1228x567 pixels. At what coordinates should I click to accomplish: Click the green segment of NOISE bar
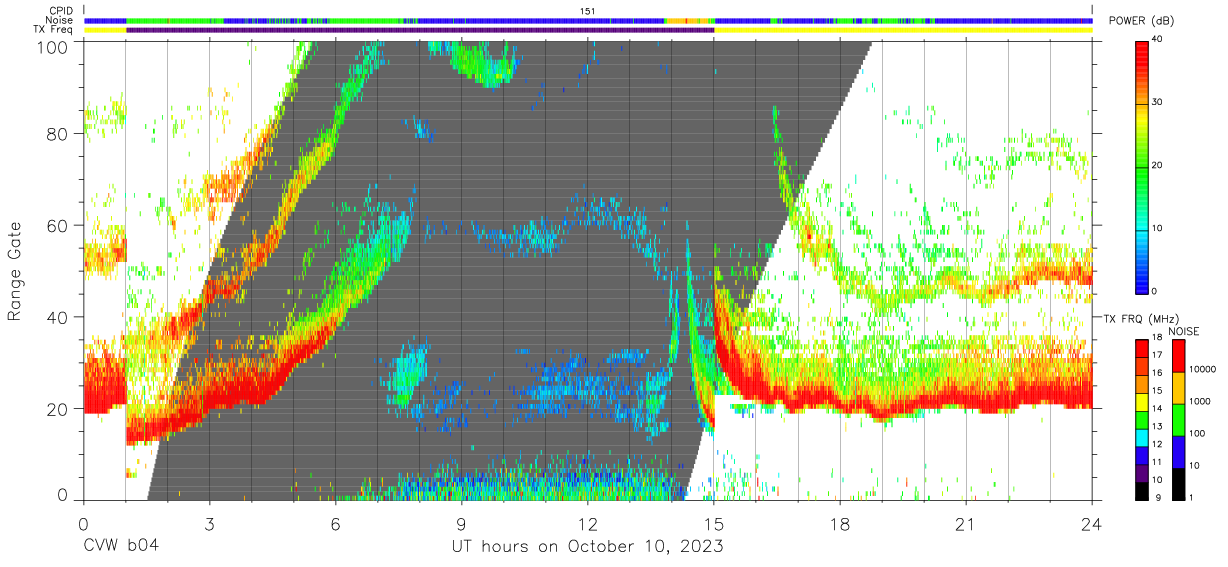1177,419
